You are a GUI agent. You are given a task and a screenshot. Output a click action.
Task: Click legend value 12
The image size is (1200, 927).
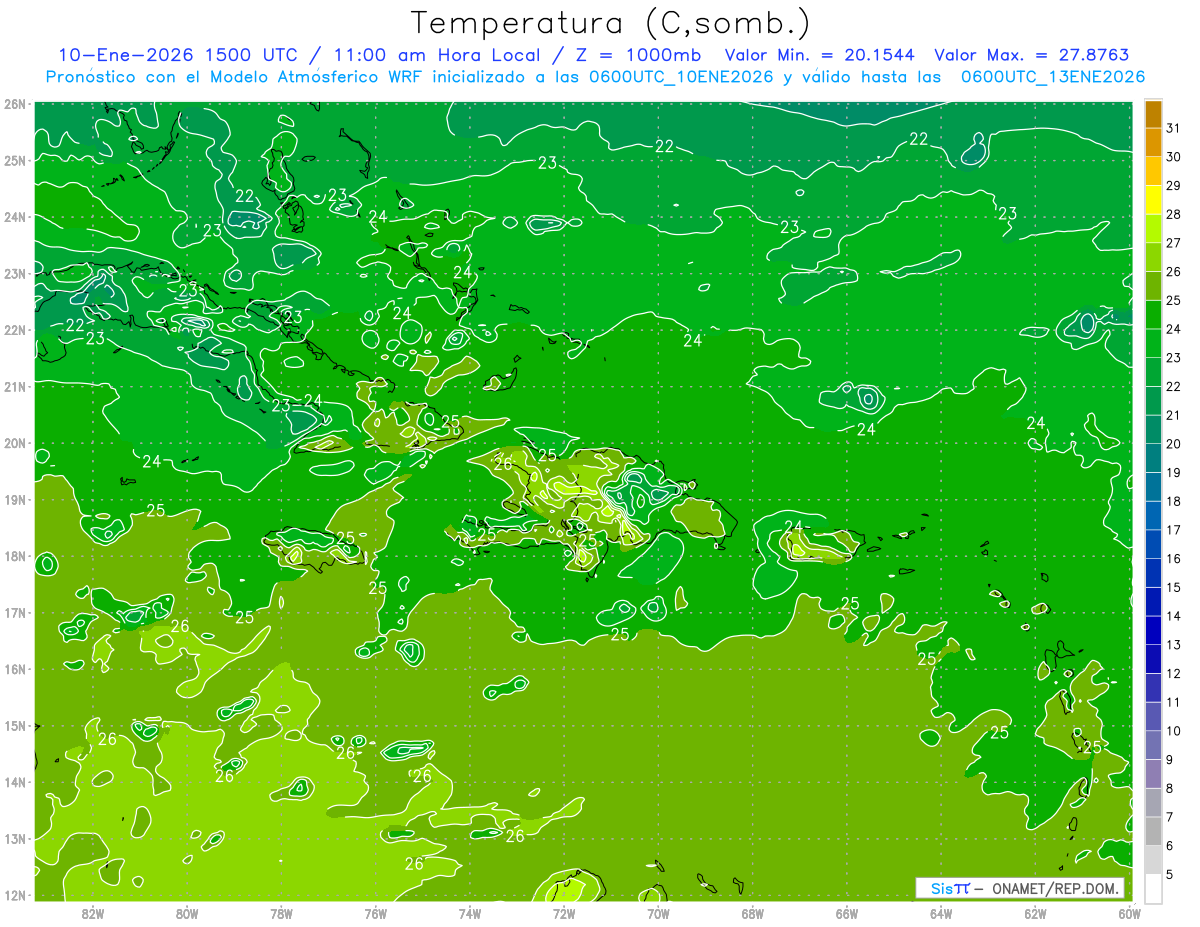(x=1174, y=674)
